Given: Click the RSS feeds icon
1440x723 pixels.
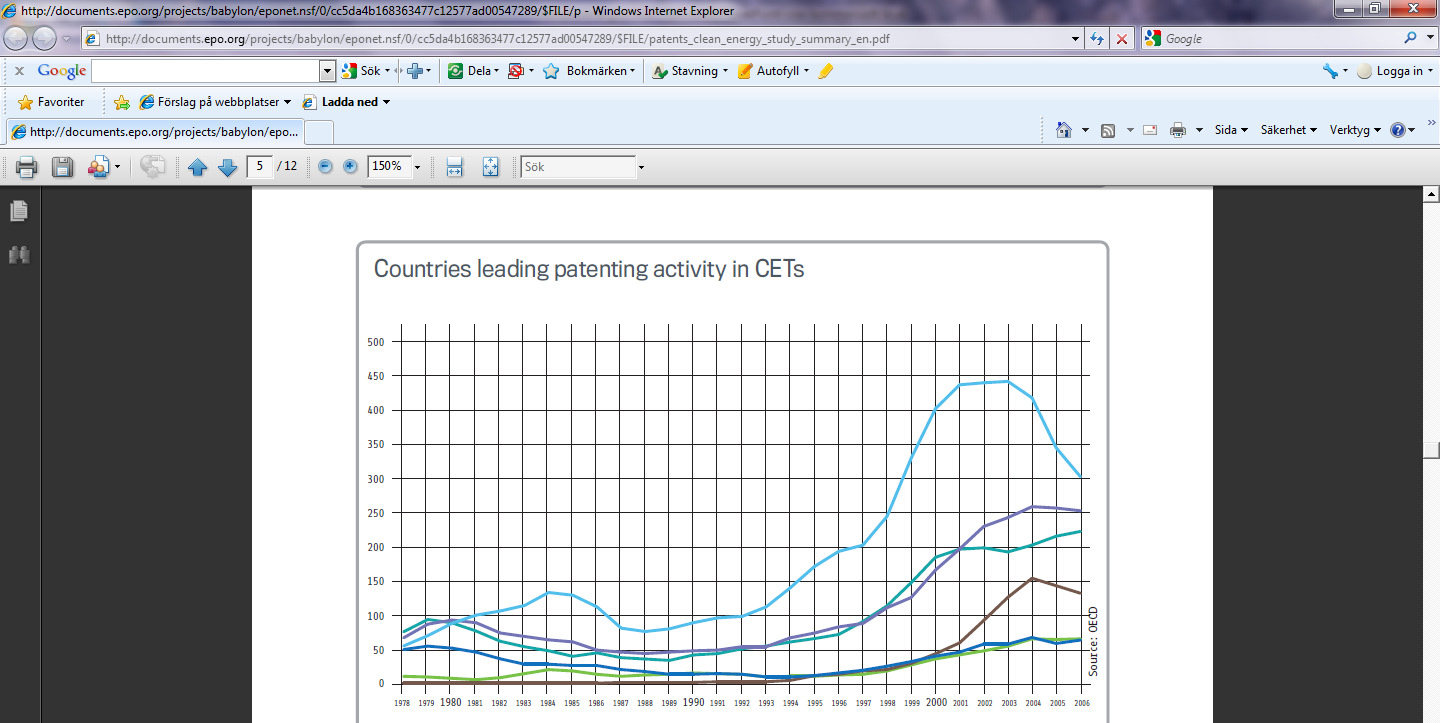Looking at the screenshot, I should tap(1108, 130).
